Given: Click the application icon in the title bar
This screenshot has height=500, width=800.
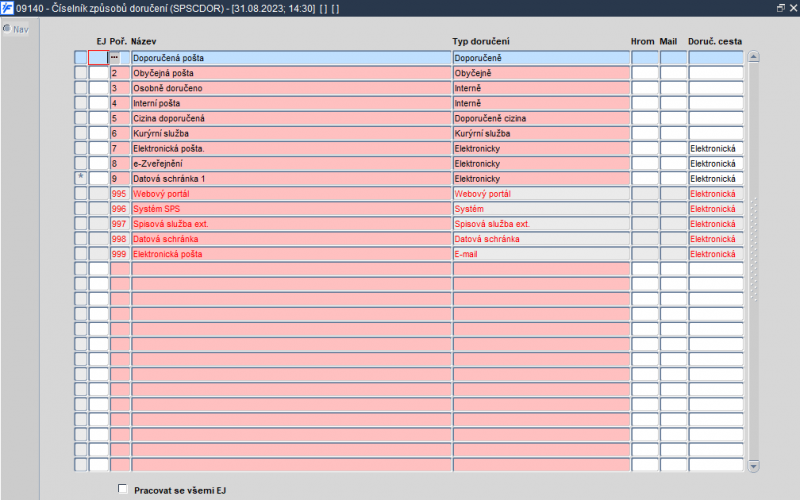Looking at the screenshot, I should coord(7,8).
